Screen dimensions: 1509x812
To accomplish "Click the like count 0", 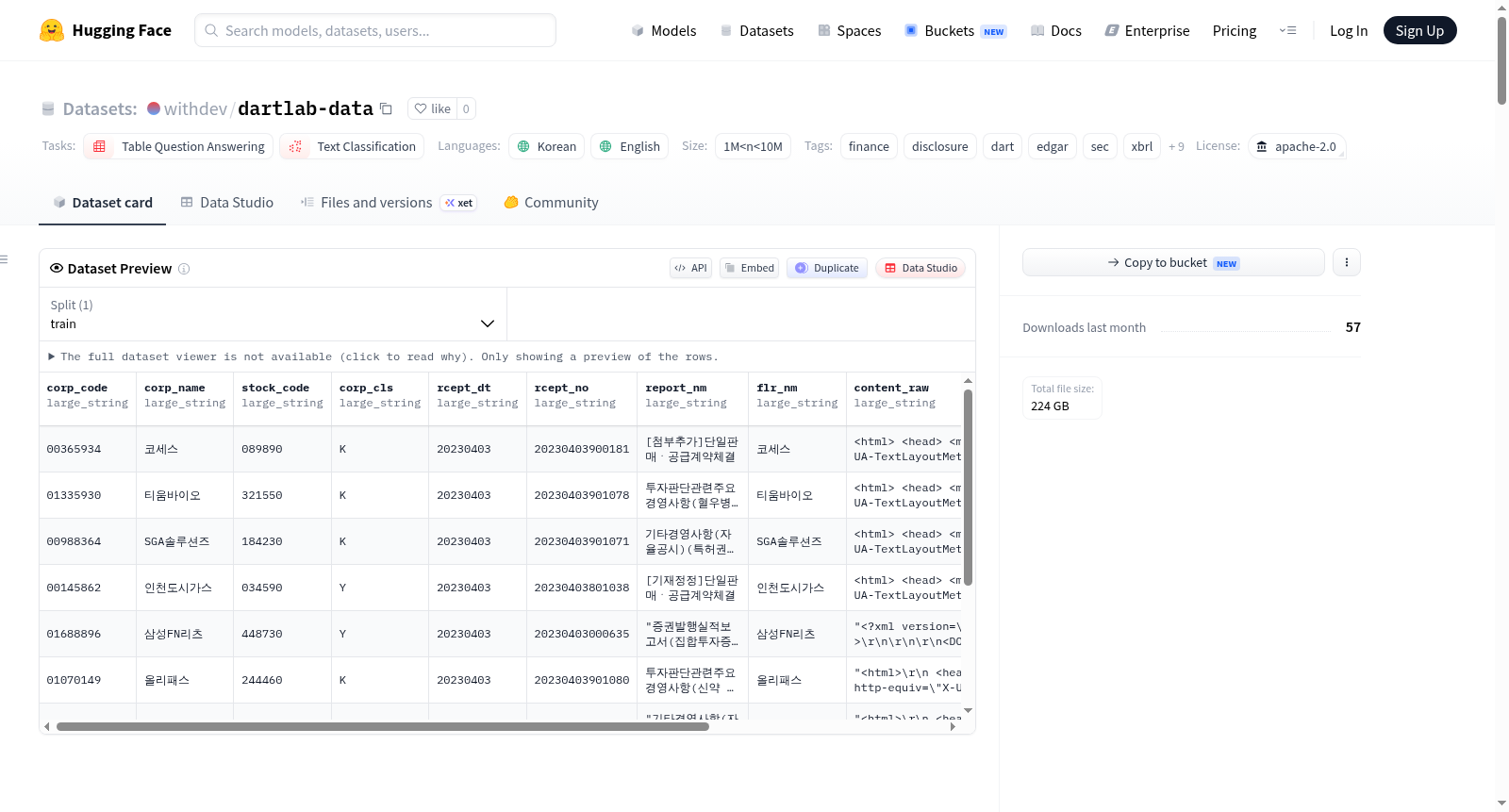I will coord(466,108).
